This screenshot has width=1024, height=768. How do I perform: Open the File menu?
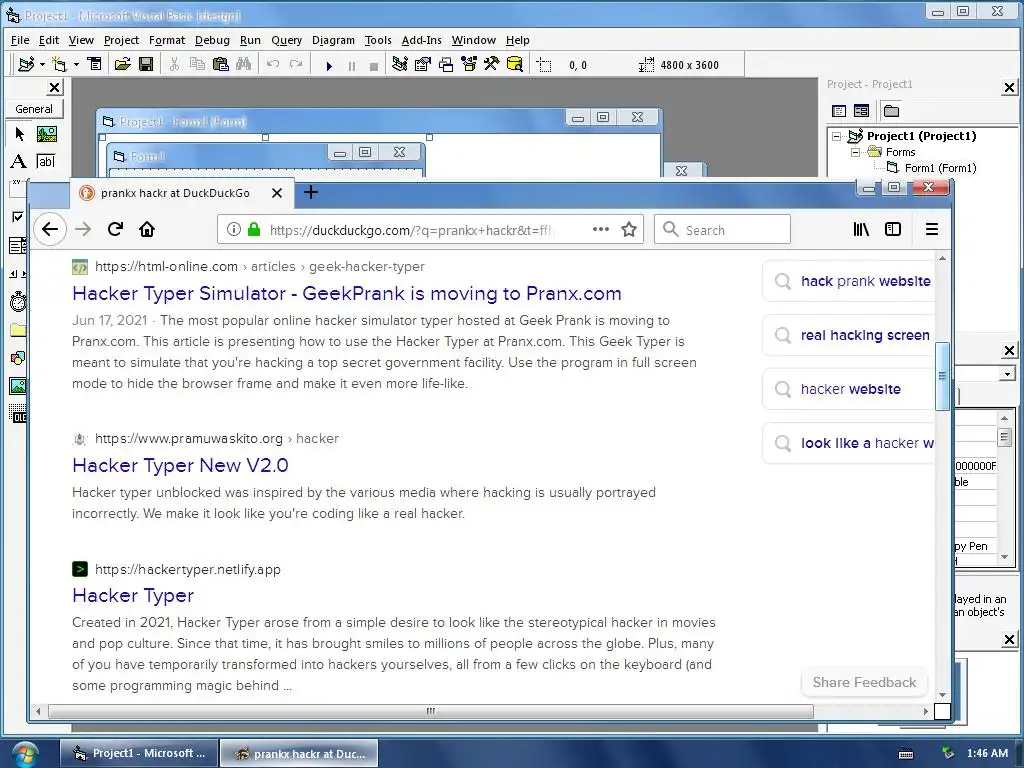point(20,40)
